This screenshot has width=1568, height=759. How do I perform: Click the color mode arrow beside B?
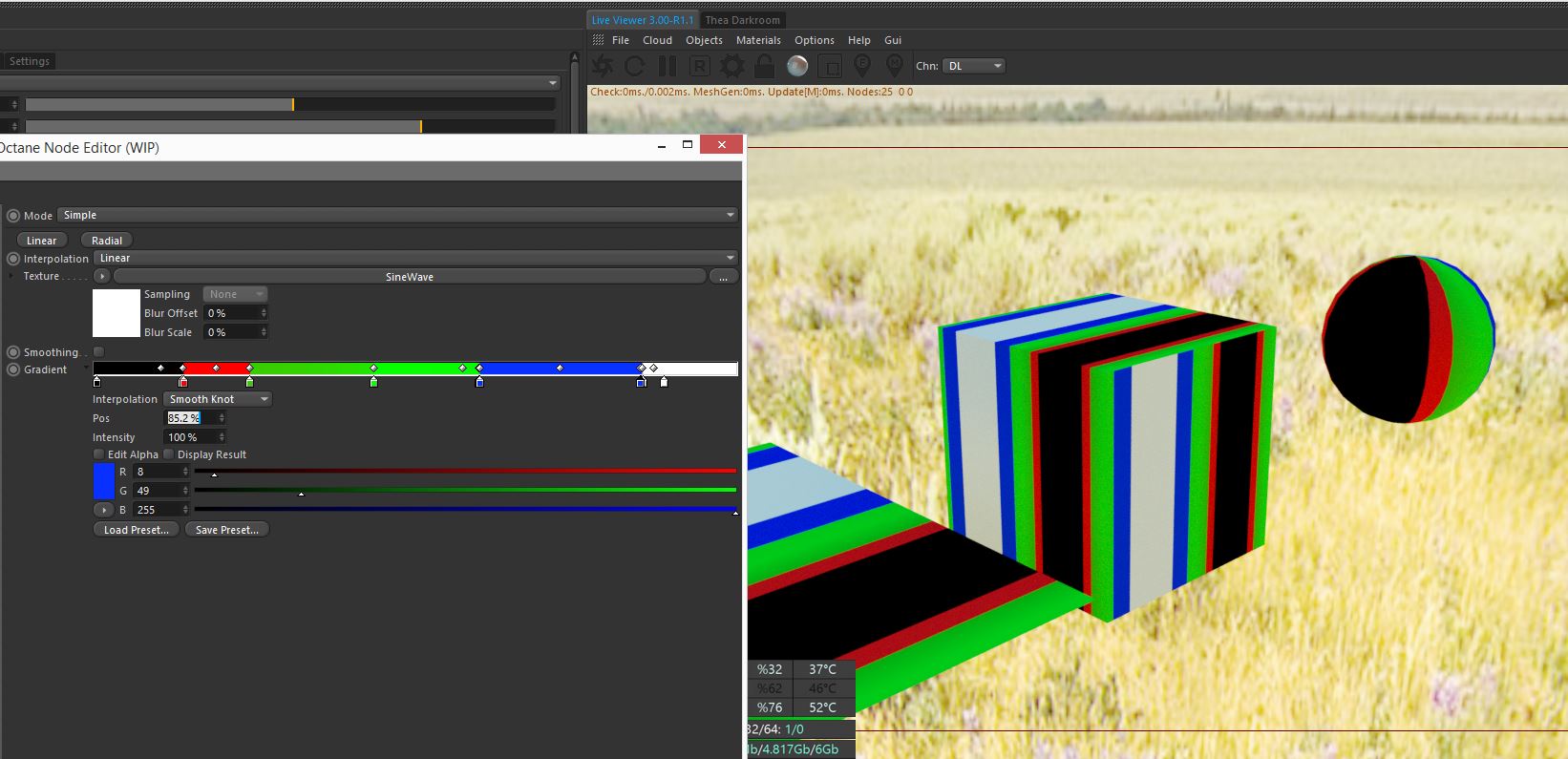(x=104, y=510)
